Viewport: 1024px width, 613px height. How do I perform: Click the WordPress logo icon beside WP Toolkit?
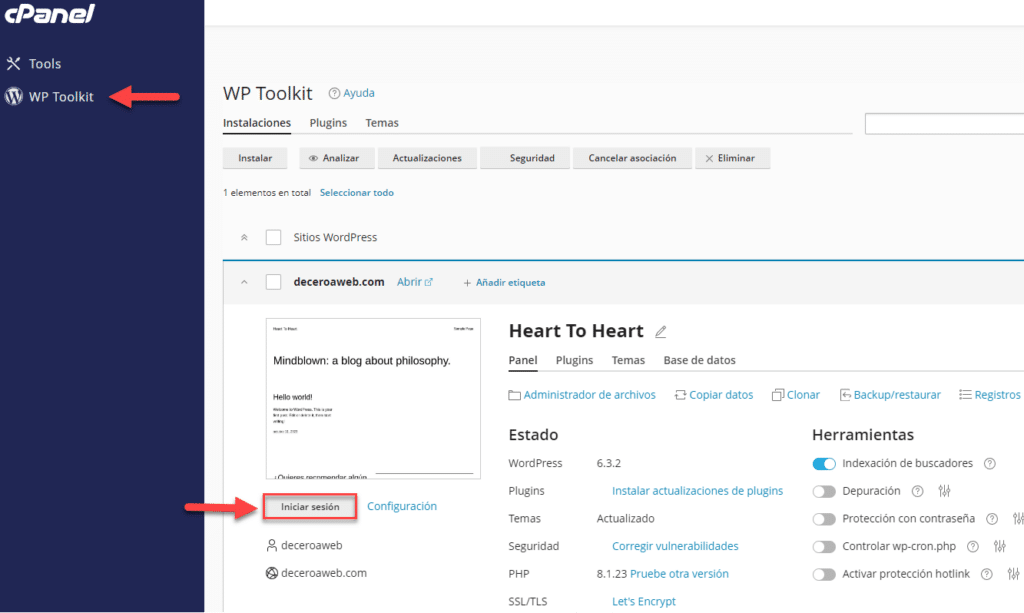coord(13,97)
